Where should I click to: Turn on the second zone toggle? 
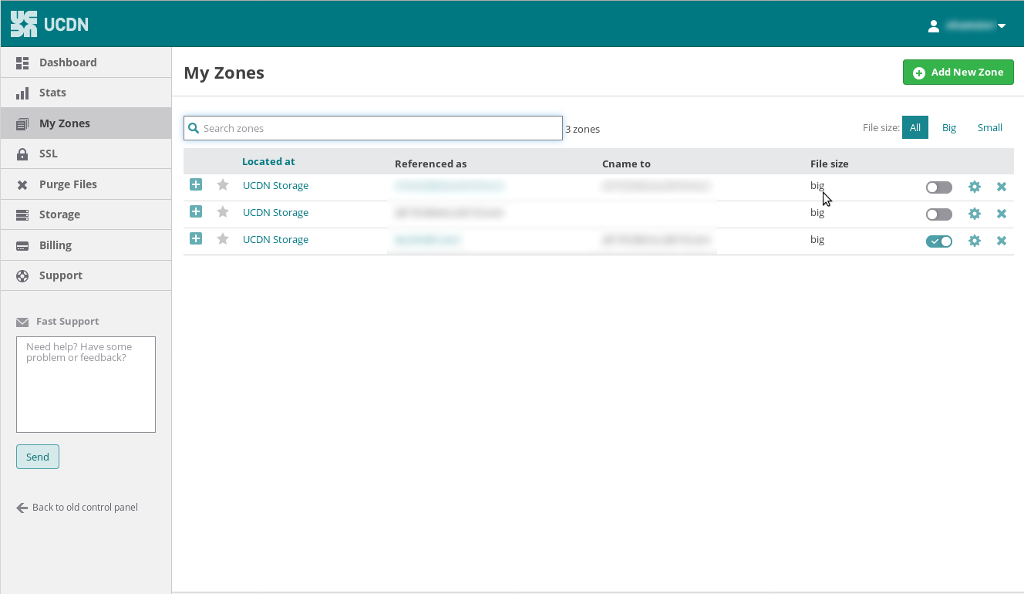(x=938, y=214)
